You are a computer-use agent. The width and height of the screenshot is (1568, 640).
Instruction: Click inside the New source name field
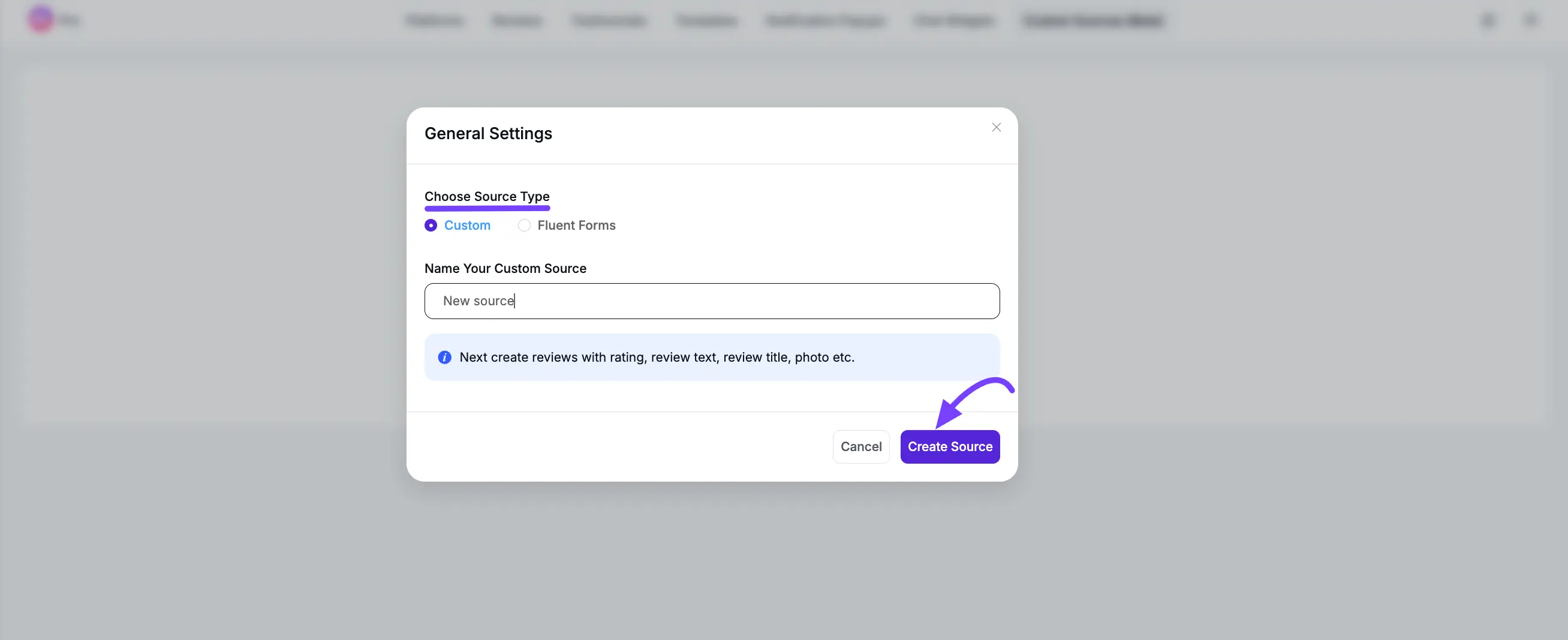[712, 301]
